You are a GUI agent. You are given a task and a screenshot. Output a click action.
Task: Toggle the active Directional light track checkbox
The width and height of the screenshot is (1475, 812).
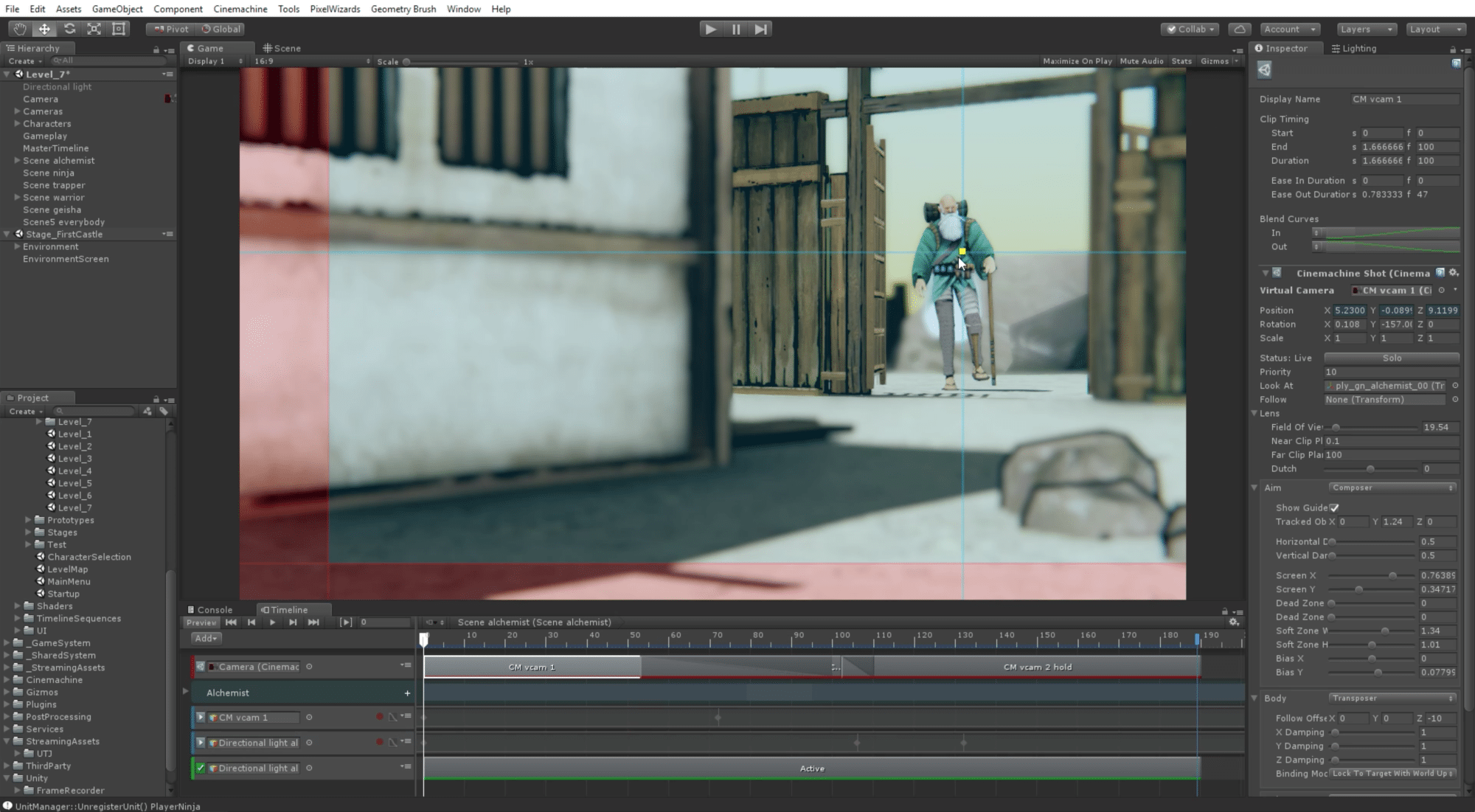point(200,768)
